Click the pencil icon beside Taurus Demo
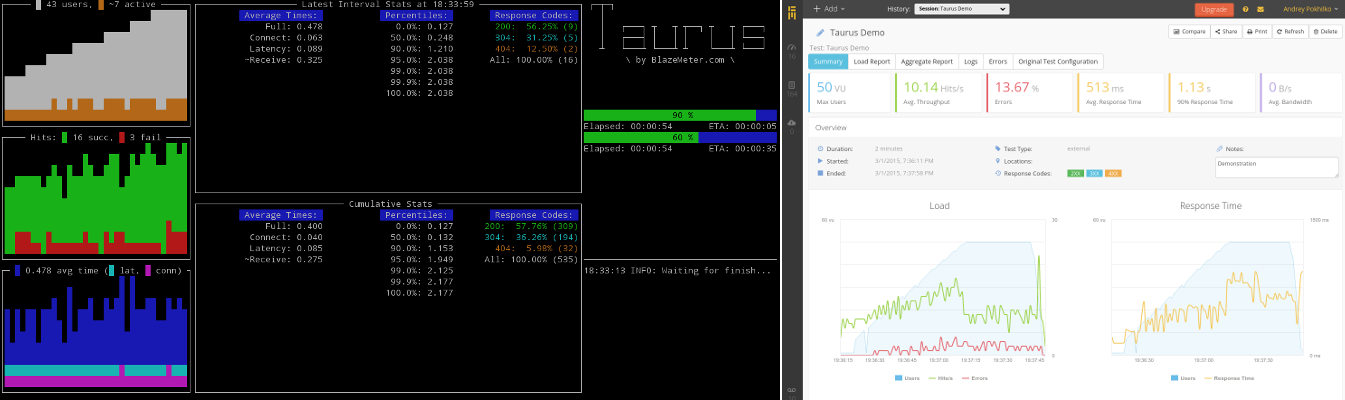 coord(821,32)
